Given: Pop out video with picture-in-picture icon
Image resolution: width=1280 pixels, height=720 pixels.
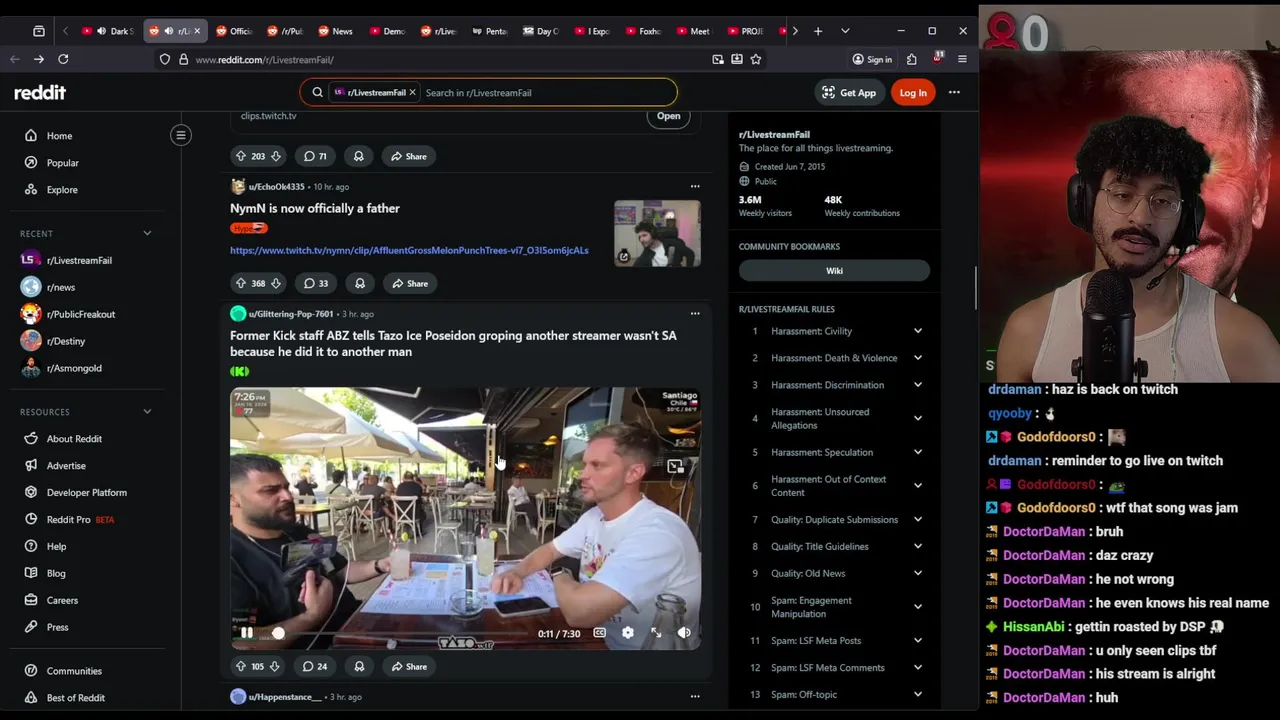Looking at the screenshot, I should tap(676, 466).
